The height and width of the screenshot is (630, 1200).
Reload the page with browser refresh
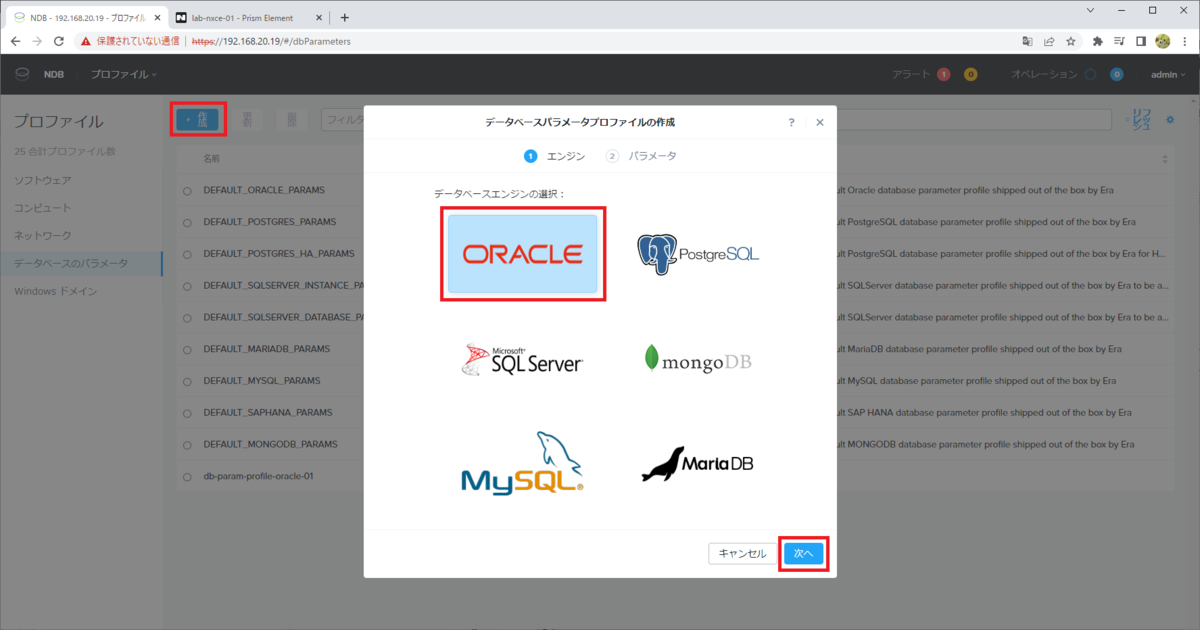click(59, 42)
